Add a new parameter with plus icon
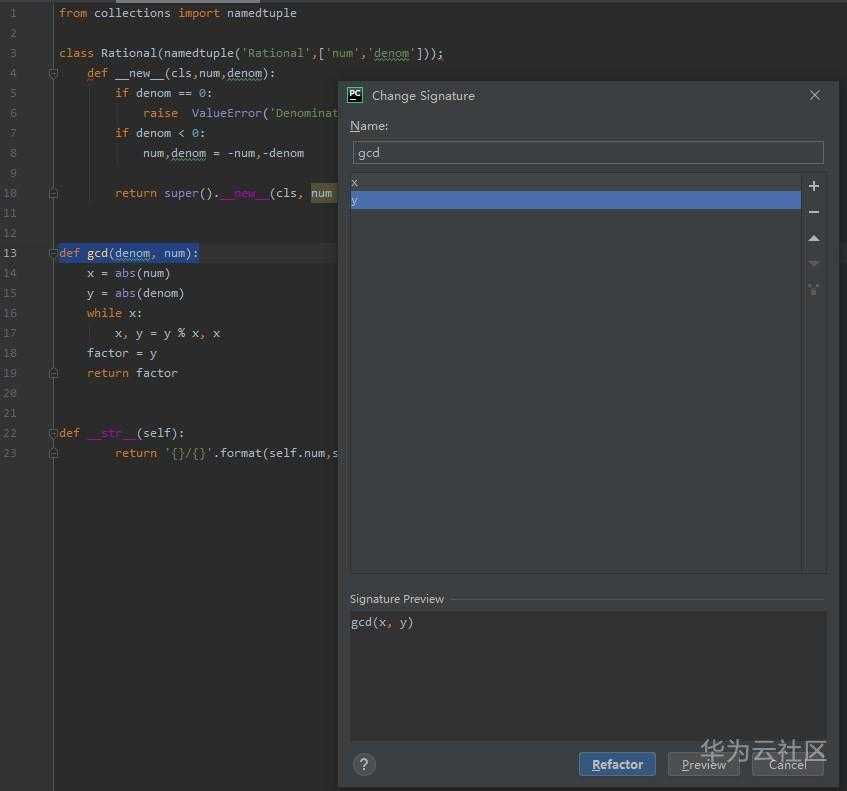 814,186
